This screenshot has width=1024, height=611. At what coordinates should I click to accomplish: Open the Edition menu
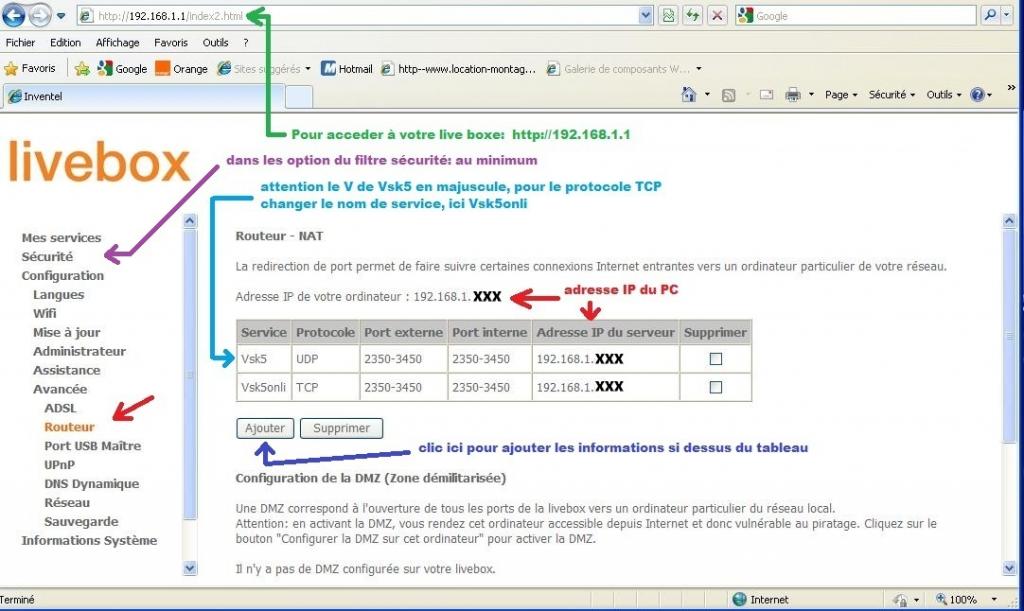pyautogui.click(x=65, y=42)
